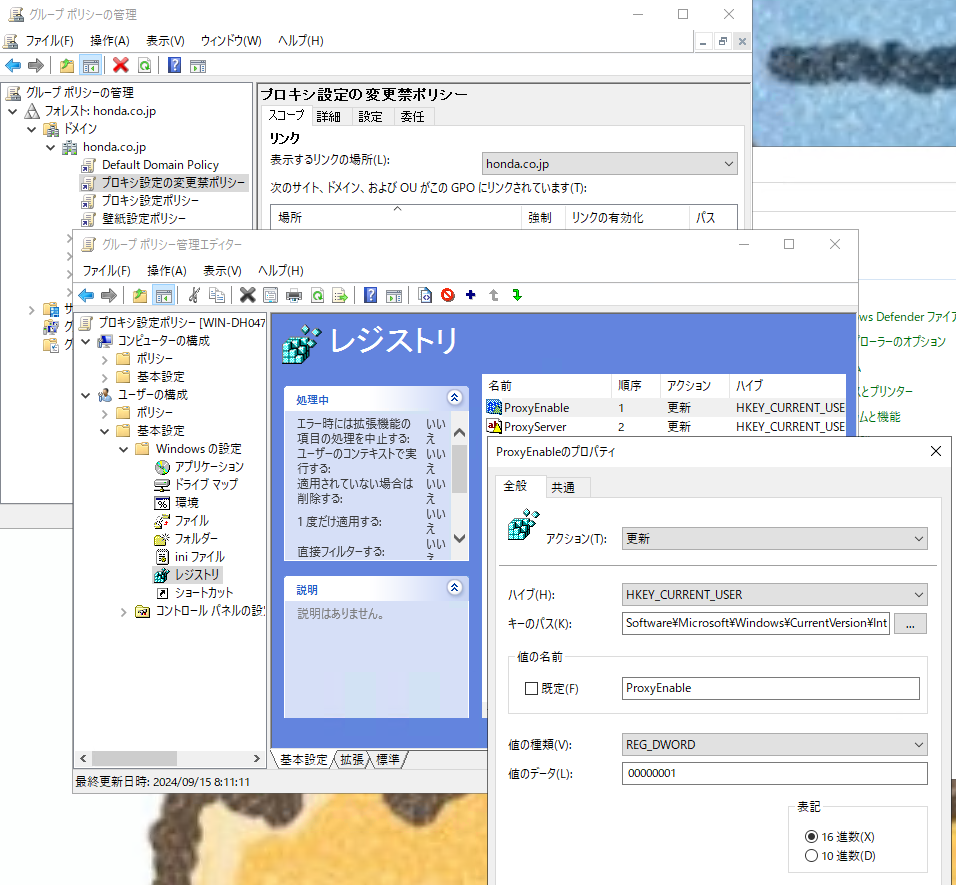
Task: Select 壁紙設定ポリシー in management tree
Action: [143, 218]
